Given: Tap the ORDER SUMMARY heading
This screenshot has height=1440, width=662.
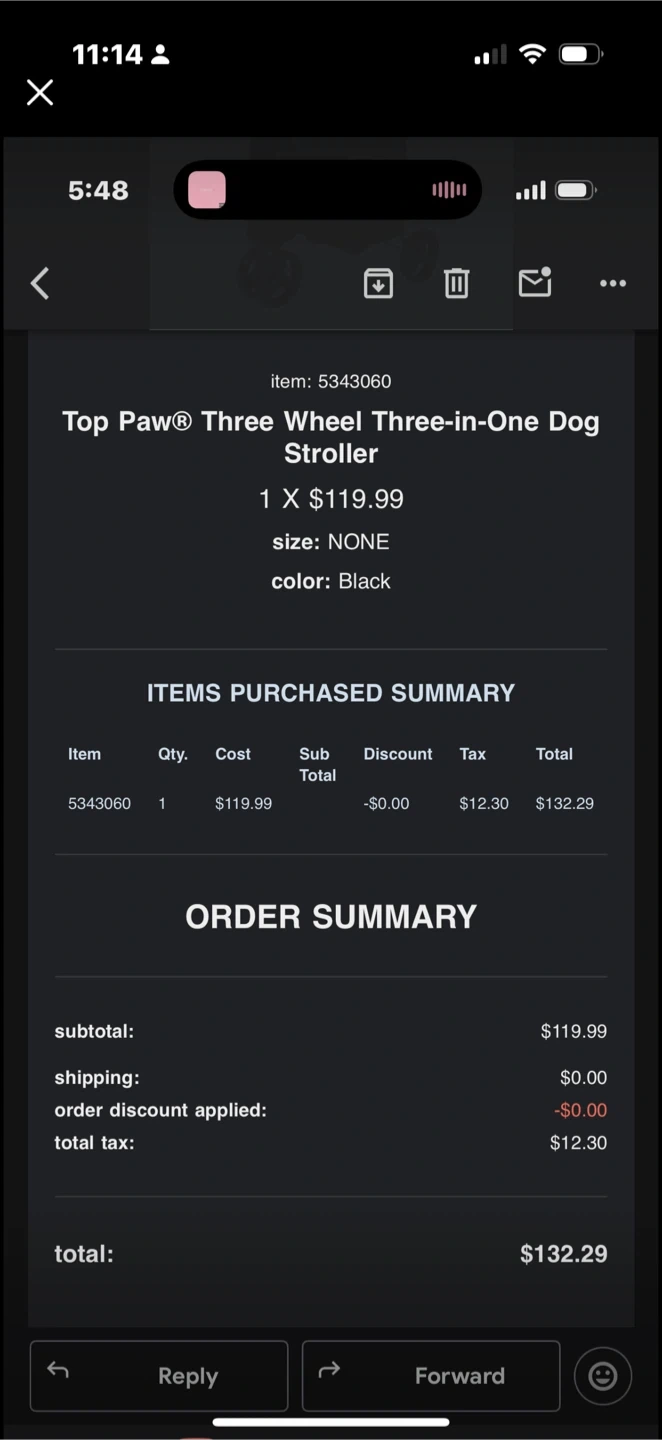Looking at the screenshot, I should point(331,917).
